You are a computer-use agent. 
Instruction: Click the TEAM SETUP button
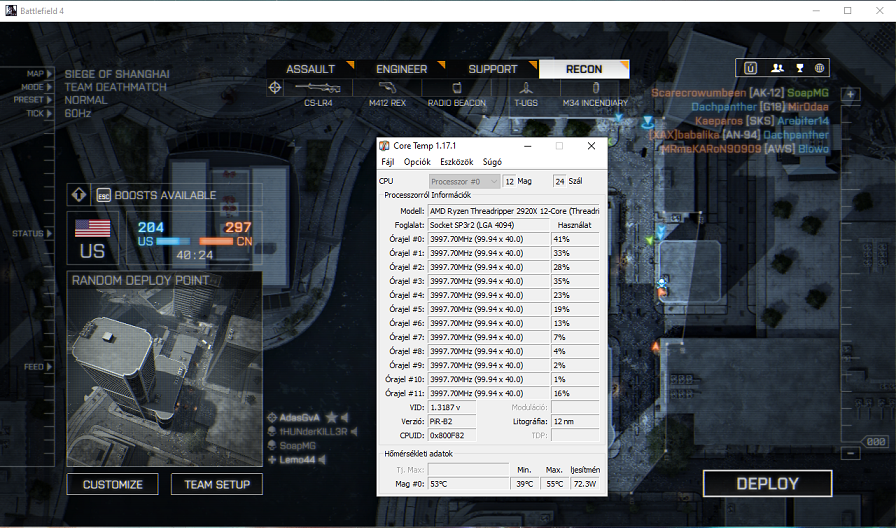click(x=217, y=485)
